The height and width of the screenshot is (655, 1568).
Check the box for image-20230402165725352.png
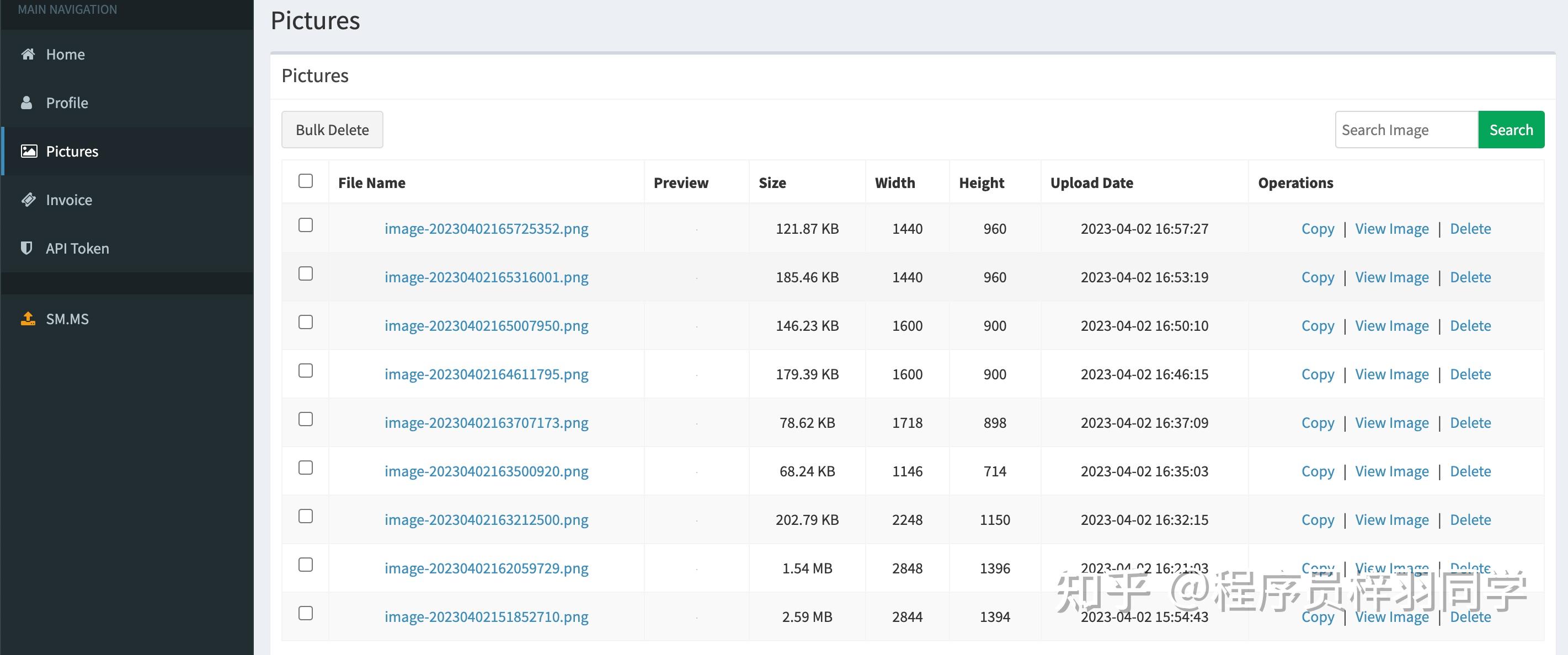306,226
